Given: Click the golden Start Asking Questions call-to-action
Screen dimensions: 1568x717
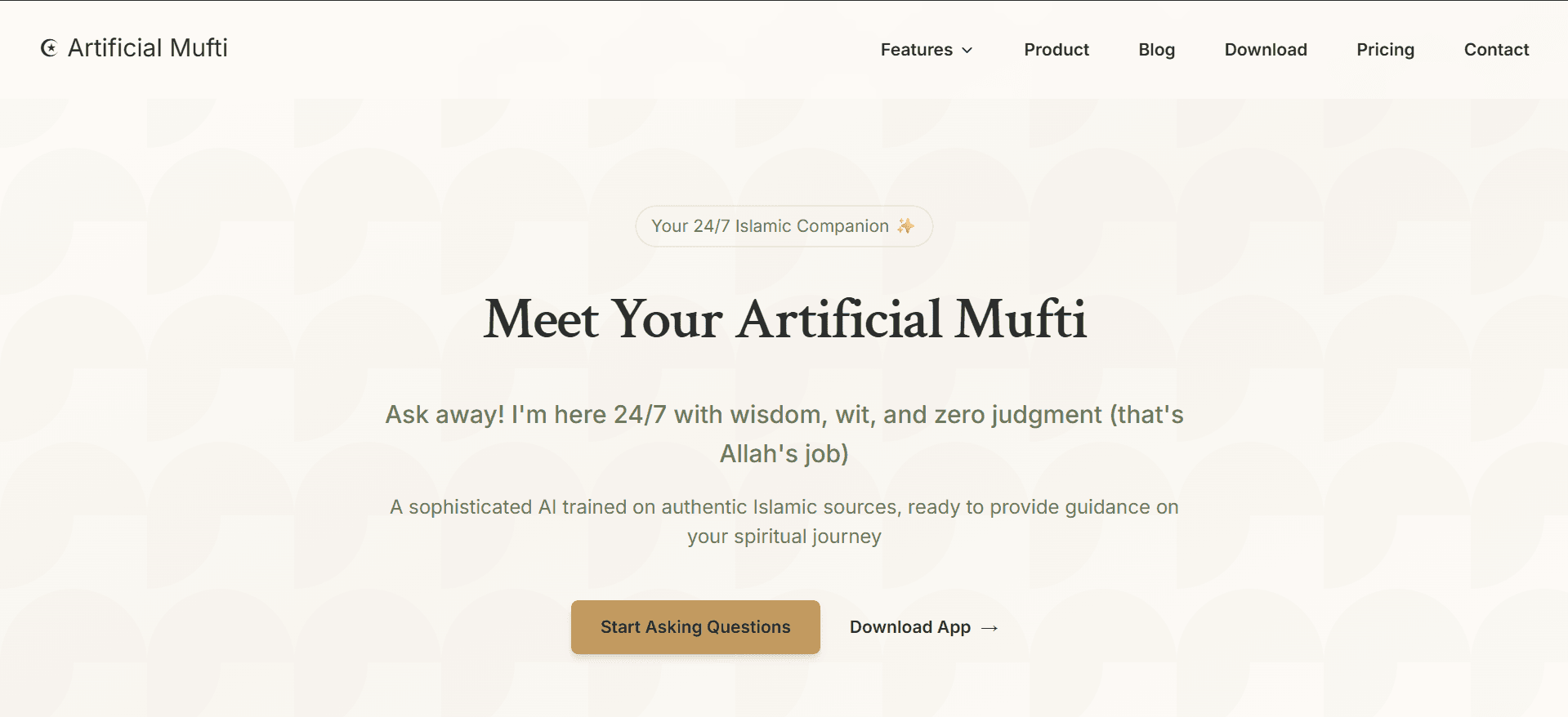Looking at the screenshot, I should tap(695, 627).
